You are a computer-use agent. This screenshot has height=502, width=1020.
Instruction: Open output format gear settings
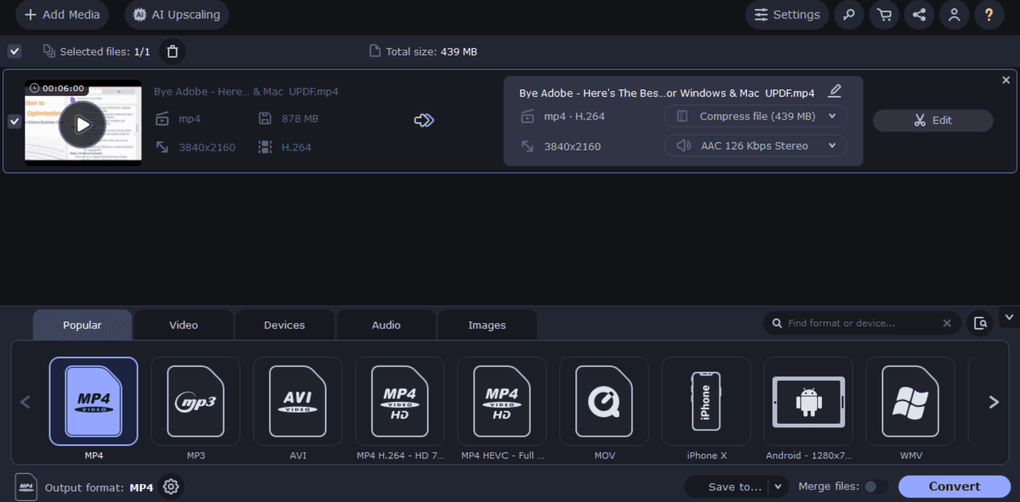coord(171,486)
